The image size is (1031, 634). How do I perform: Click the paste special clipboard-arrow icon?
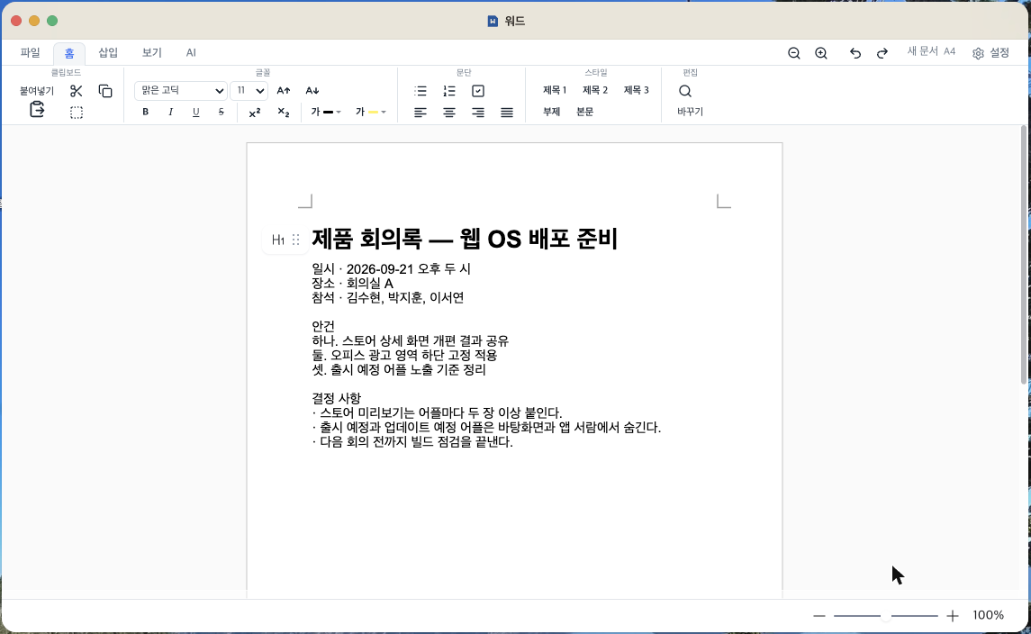point(37,110)
